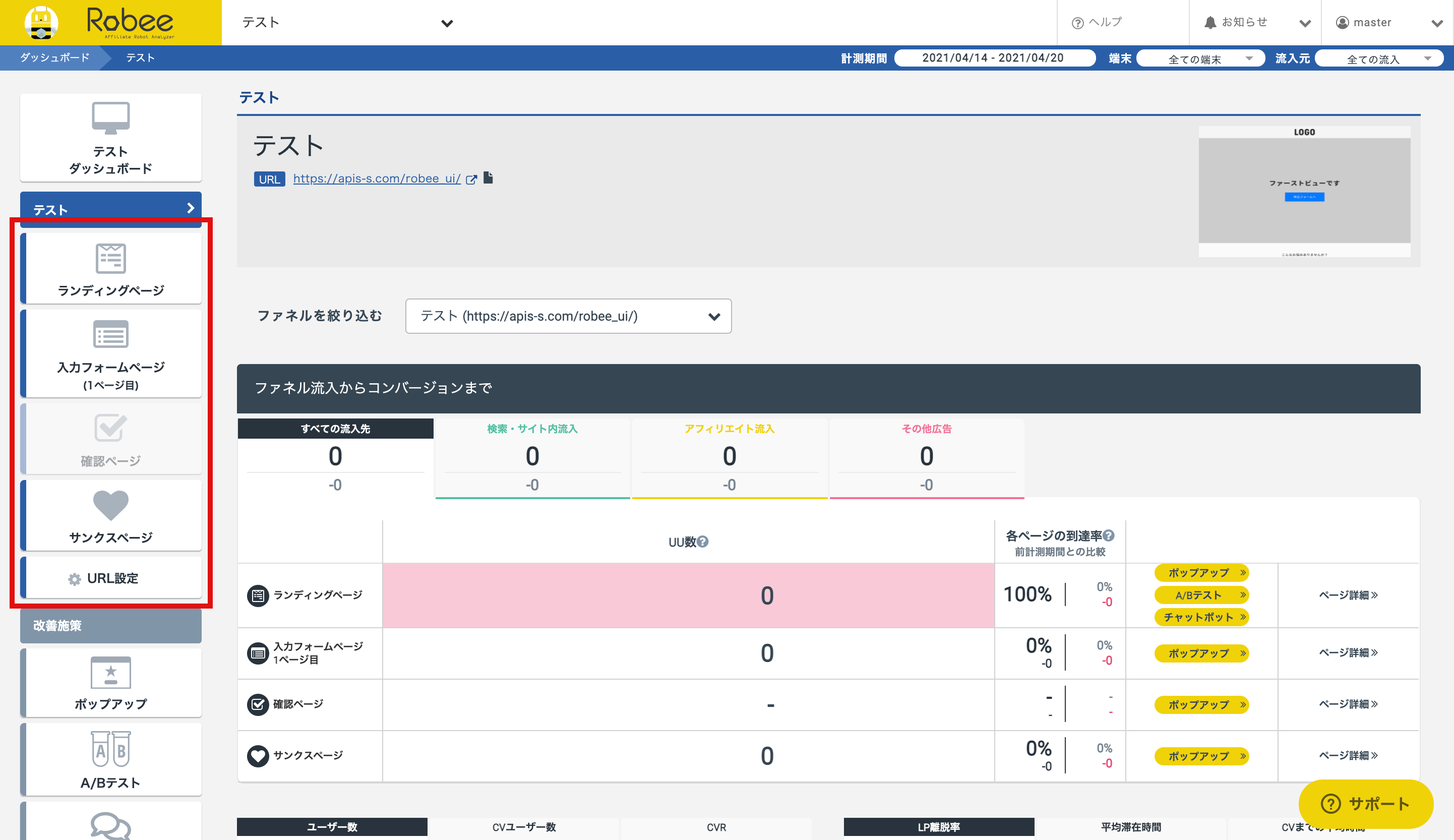Viewport: 1454px width, 840px height.
Task: Open the 入力フォームページ sidebar icon
Action: pyautogui.click(x=111, y=335)
